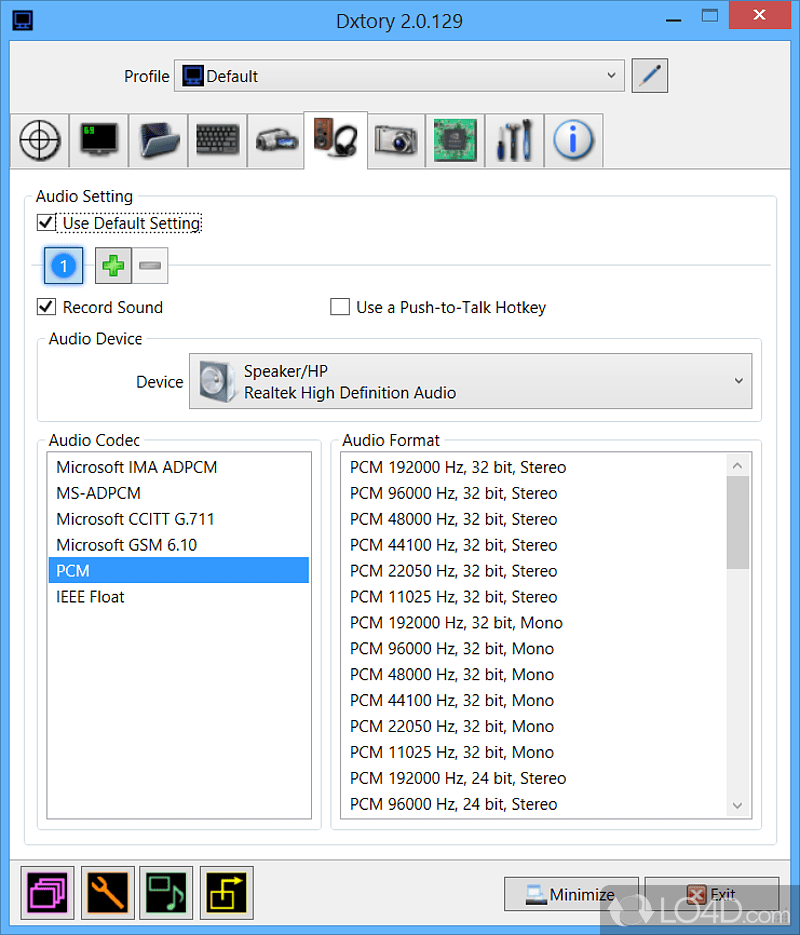The image size is (800, 935).
Task: Open the Device dropdown for Speaker/HP
Action: coord(737,381)
